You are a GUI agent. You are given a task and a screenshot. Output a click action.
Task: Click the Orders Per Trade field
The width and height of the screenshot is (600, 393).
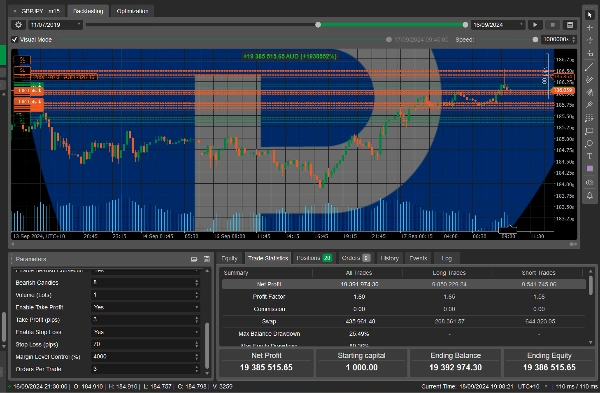tap(145, 369)
